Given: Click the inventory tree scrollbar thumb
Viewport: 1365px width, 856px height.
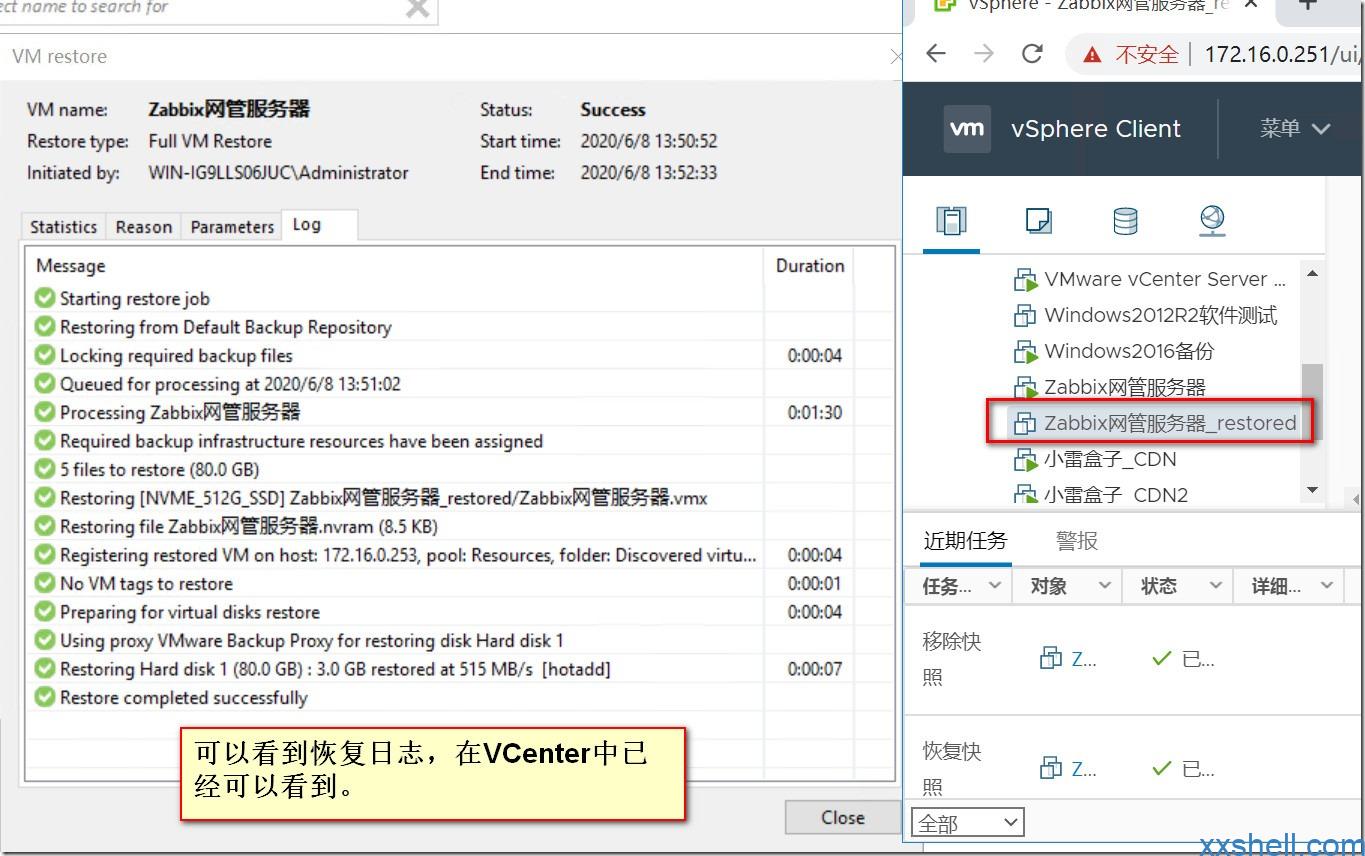Looking at the screenshot, I should pyautogui.click(x=1312, y=400).
